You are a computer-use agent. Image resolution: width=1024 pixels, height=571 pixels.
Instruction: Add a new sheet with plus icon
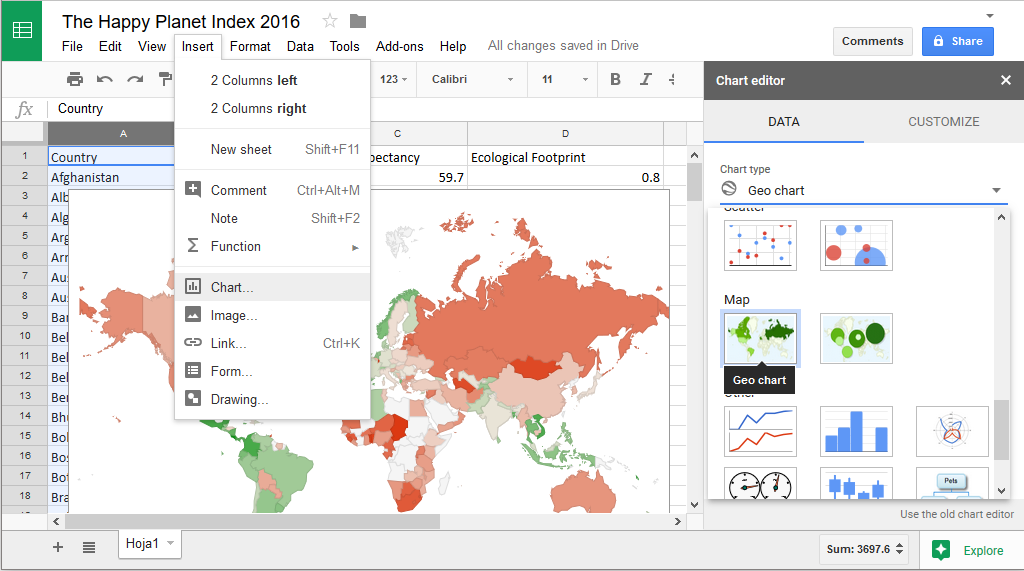tap(58, 547)
